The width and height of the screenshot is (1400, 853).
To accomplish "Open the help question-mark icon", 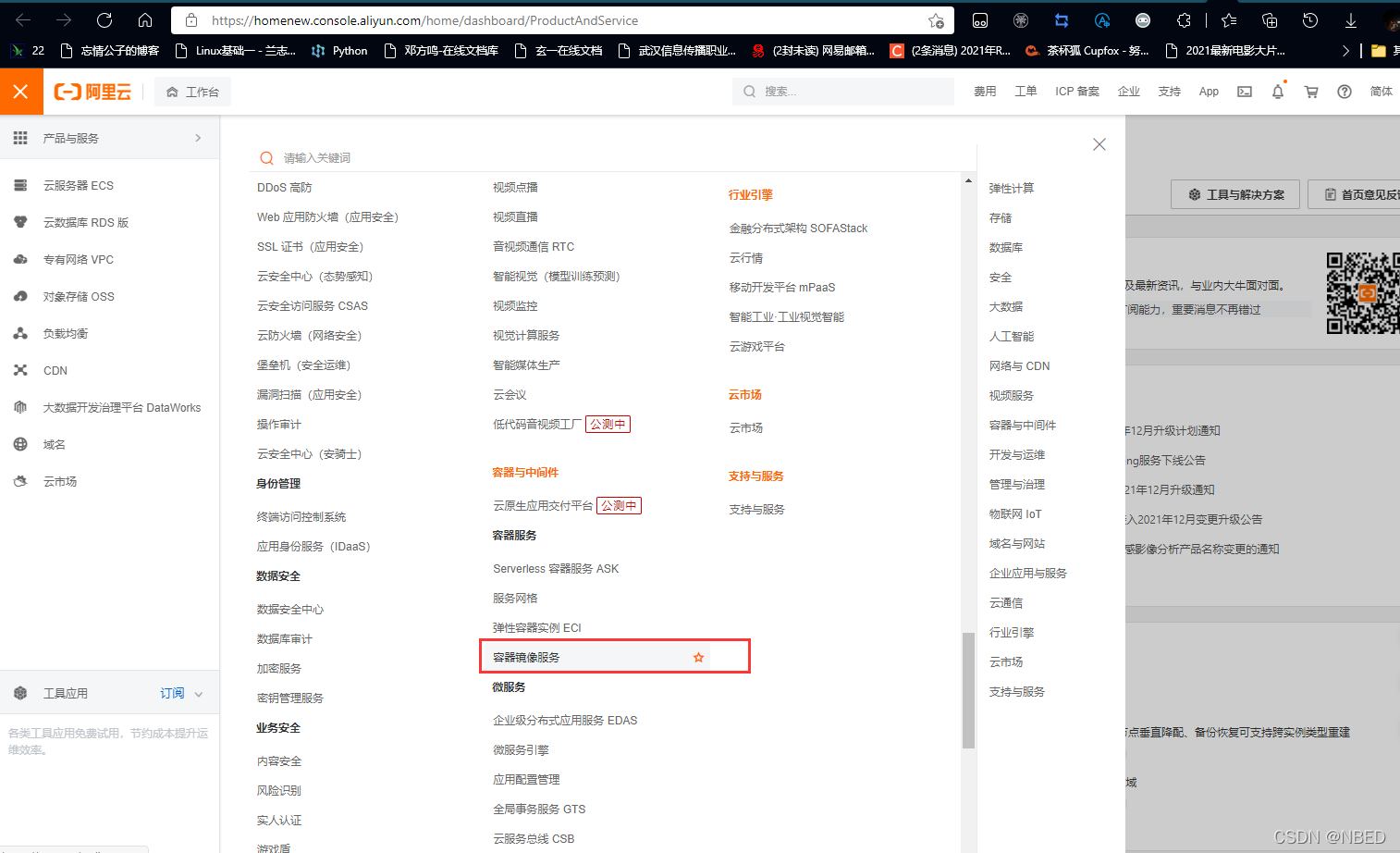I will (1345, 92).
